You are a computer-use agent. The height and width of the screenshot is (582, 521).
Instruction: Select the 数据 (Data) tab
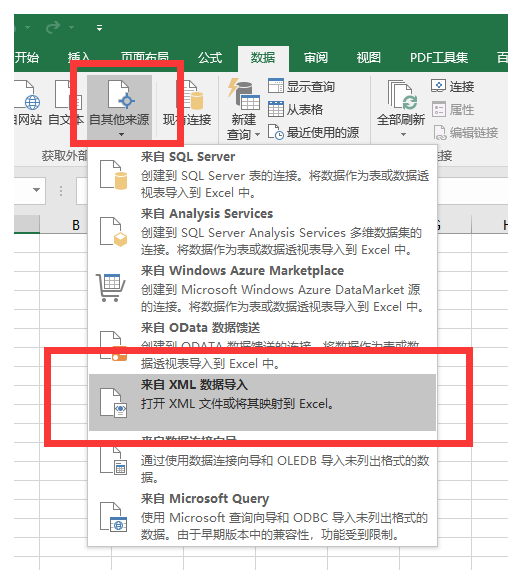click(263, 58)
